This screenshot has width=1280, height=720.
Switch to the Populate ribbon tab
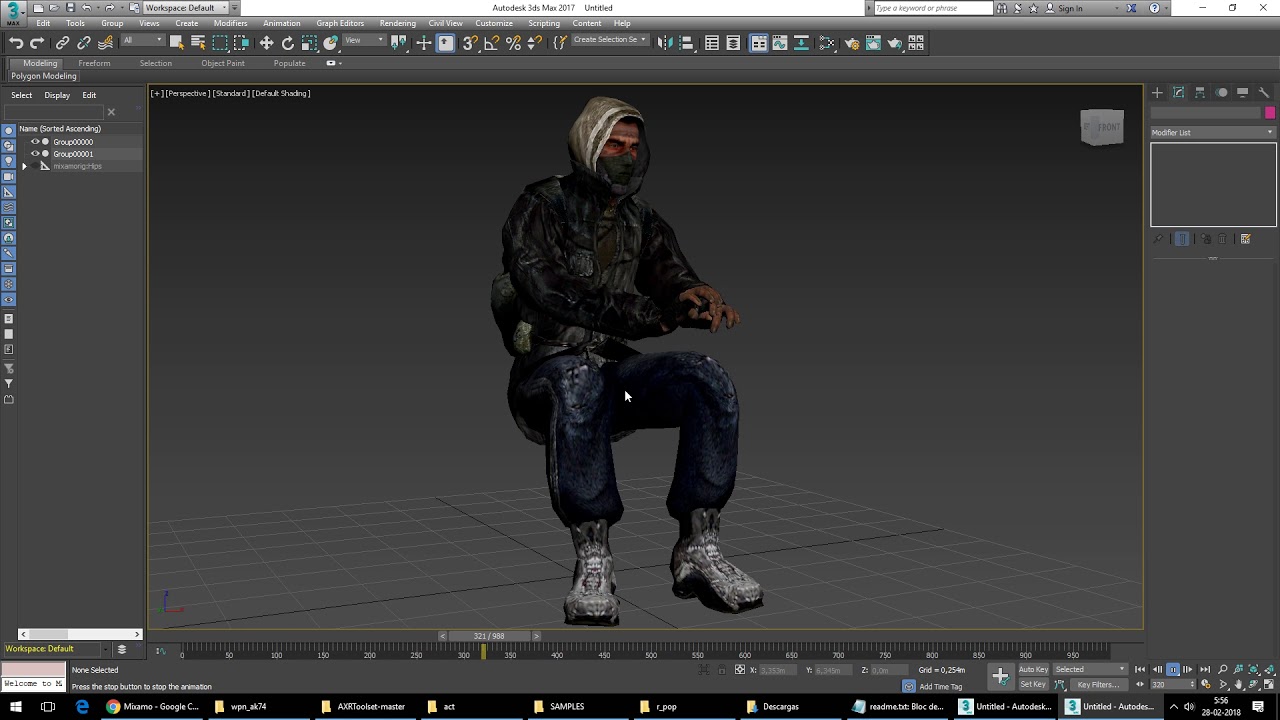point(289,63)
